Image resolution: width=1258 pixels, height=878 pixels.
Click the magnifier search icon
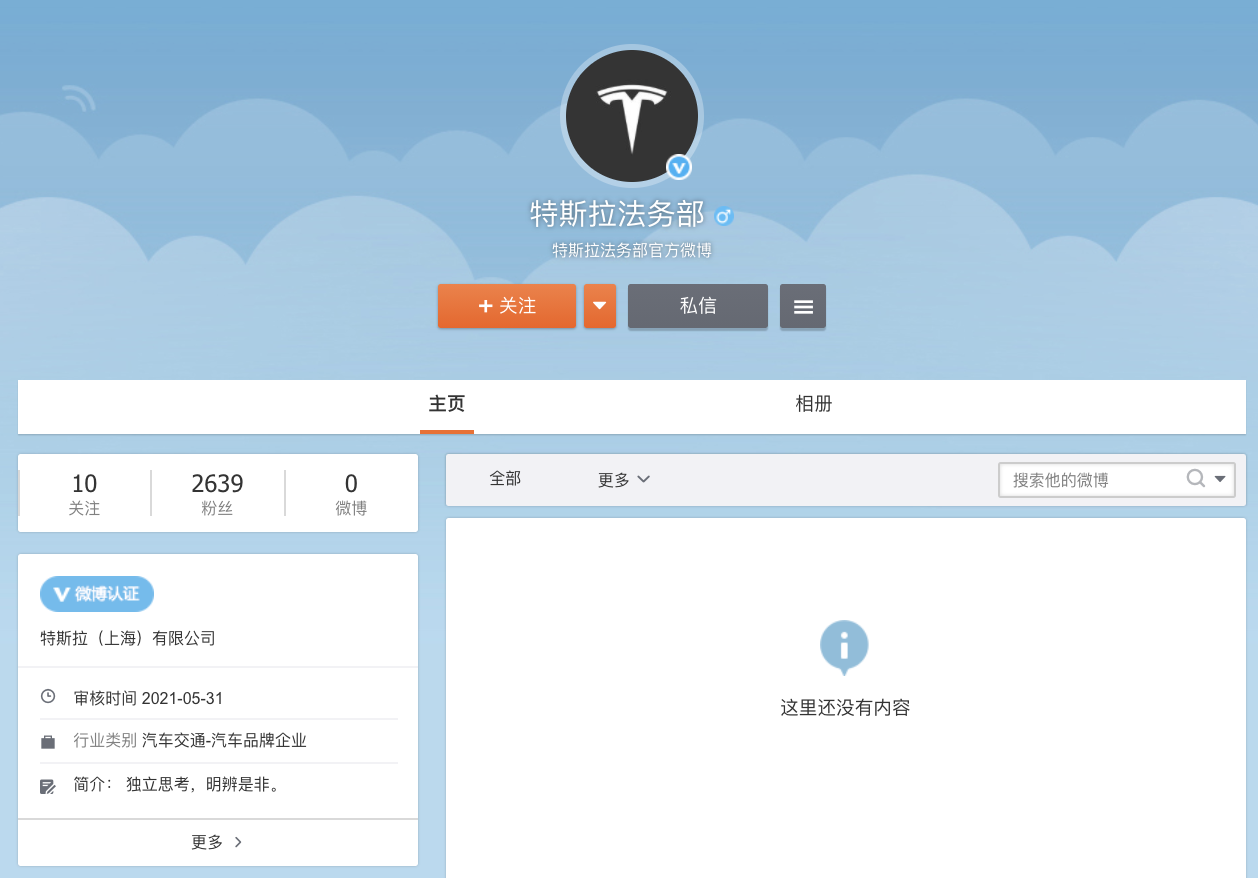click(1195, 479)
